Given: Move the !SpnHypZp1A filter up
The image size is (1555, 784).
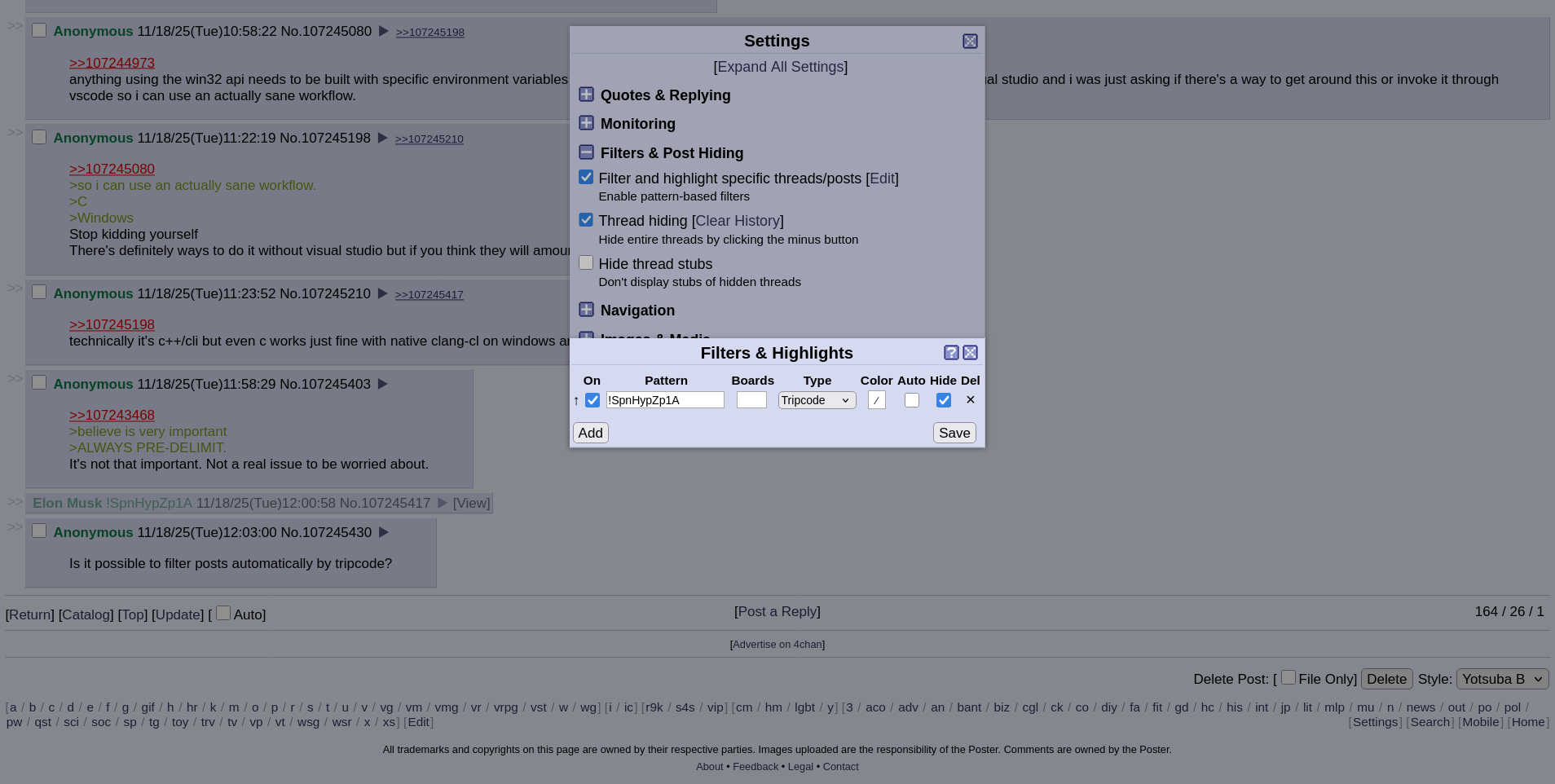Looking at the screenshot, I should coord(576,400).
